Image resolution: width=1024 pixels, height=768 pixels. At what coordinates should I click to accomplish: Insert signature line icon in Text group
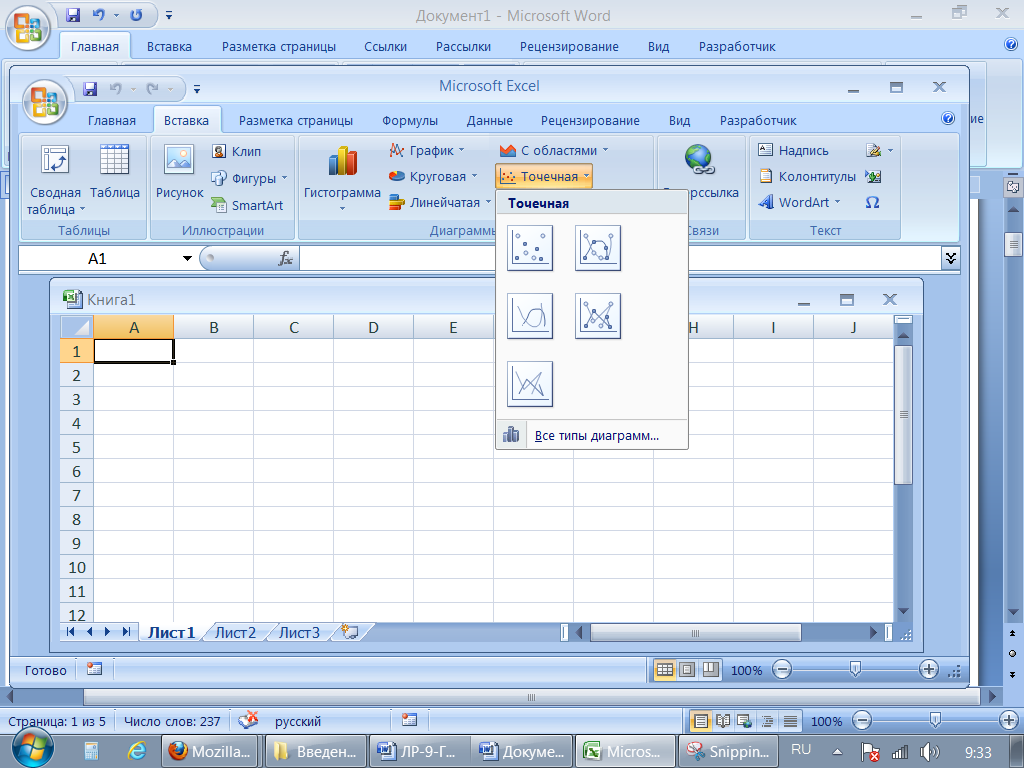click(x=879, y=150)
